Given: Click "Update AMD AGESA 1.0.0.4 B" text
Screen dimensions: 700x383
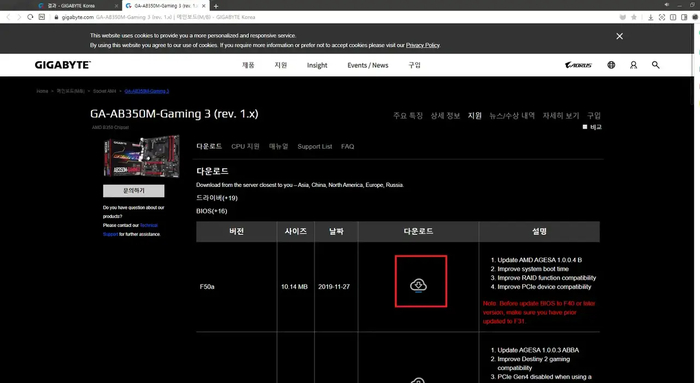Looking at the screenshot, I should pos(539,260).
